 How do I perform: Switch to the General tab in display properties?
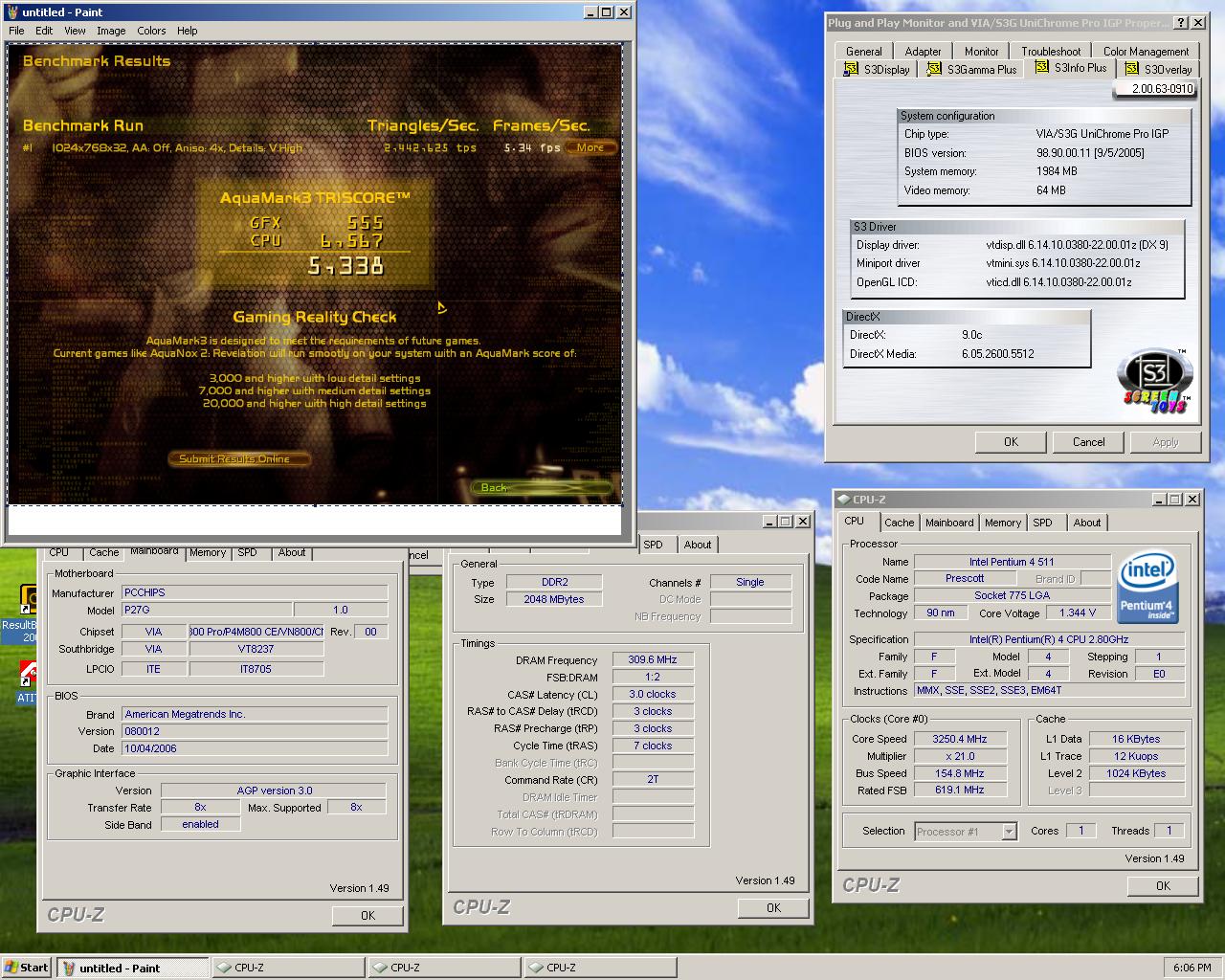pos(863,52)
